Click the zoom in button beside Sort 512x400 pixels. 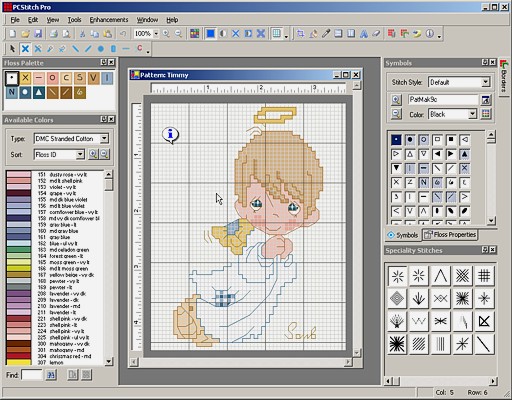[93, 154]
